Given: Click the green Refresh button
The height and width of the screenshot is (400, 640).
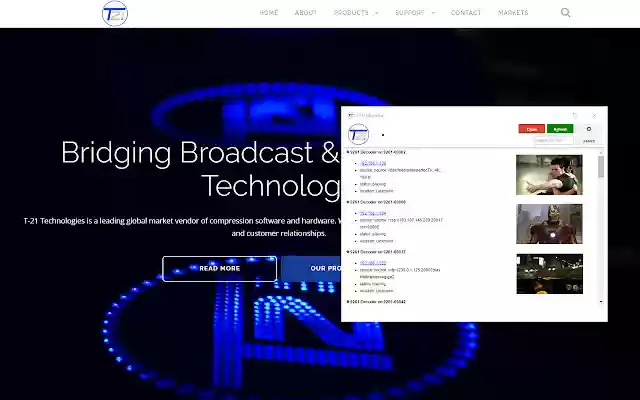Looking at the screenshot, I should (560, 129).
